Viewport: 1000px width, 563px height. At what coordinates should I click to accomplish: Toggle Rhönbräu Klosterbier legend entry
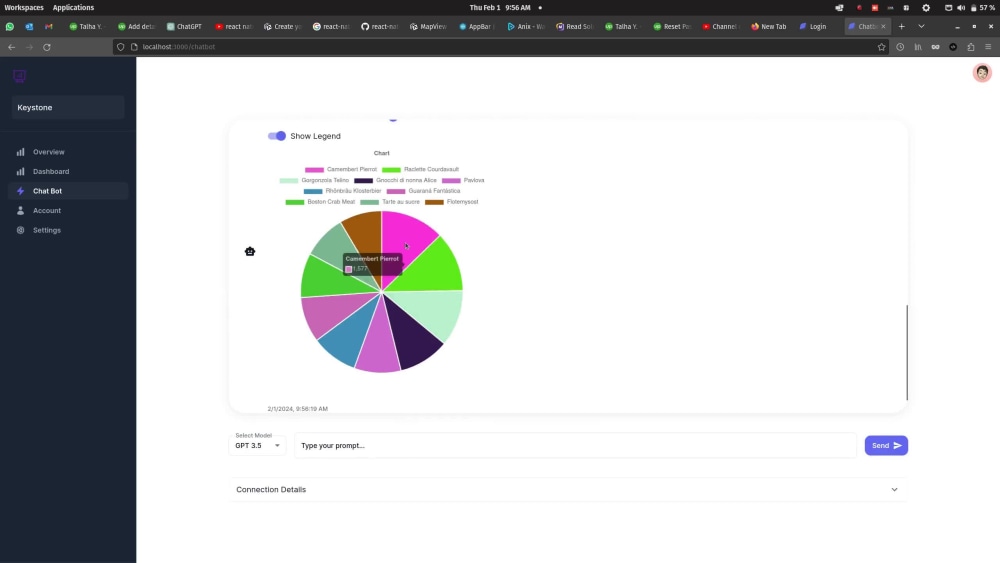342,191
